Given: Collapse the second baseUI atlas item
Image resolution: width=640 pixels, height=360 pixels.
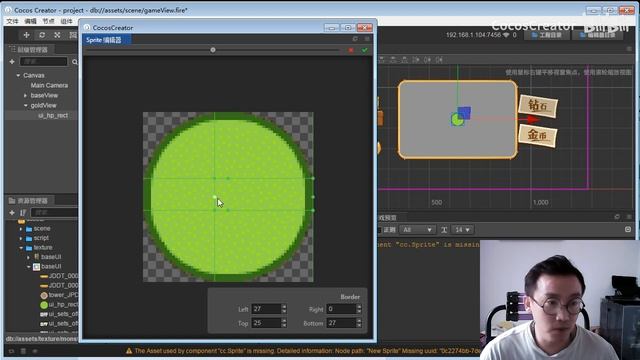Looking at the screenshot, I should tap(28, 267).
